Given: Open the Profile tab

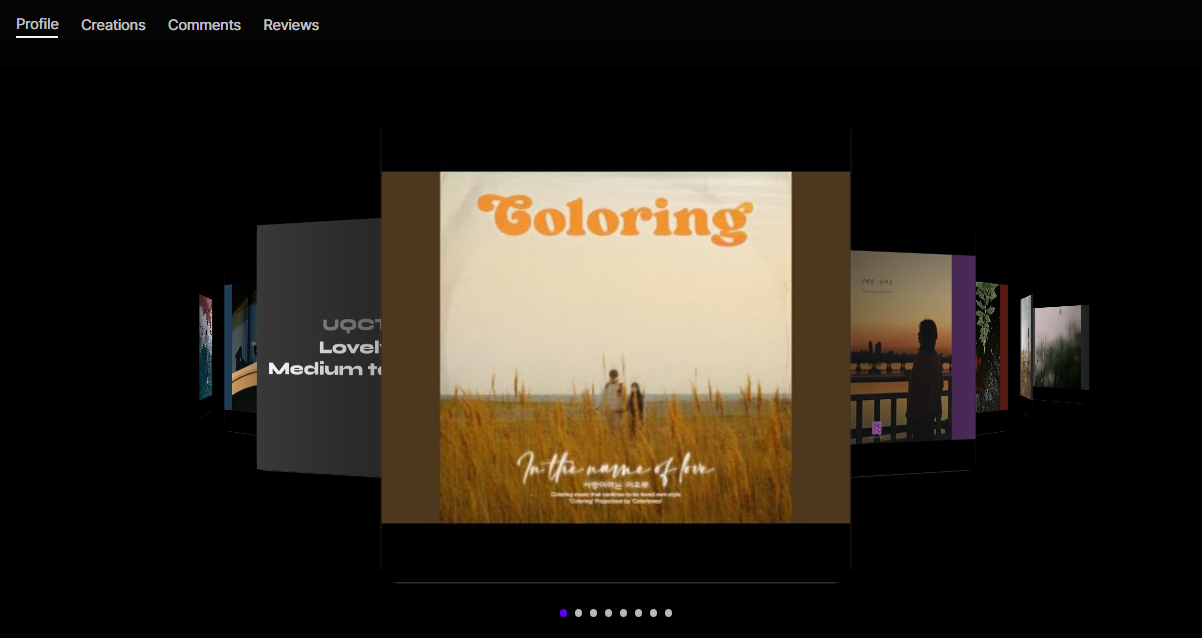Looking at the screenshot, I should 37,24.
